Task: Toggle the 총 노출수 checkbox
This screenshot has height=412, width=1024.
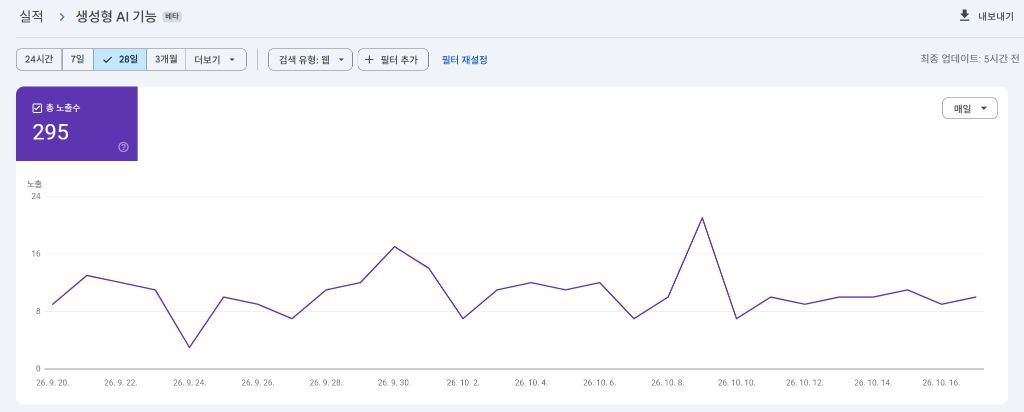Action: click(x=37, y=108)
